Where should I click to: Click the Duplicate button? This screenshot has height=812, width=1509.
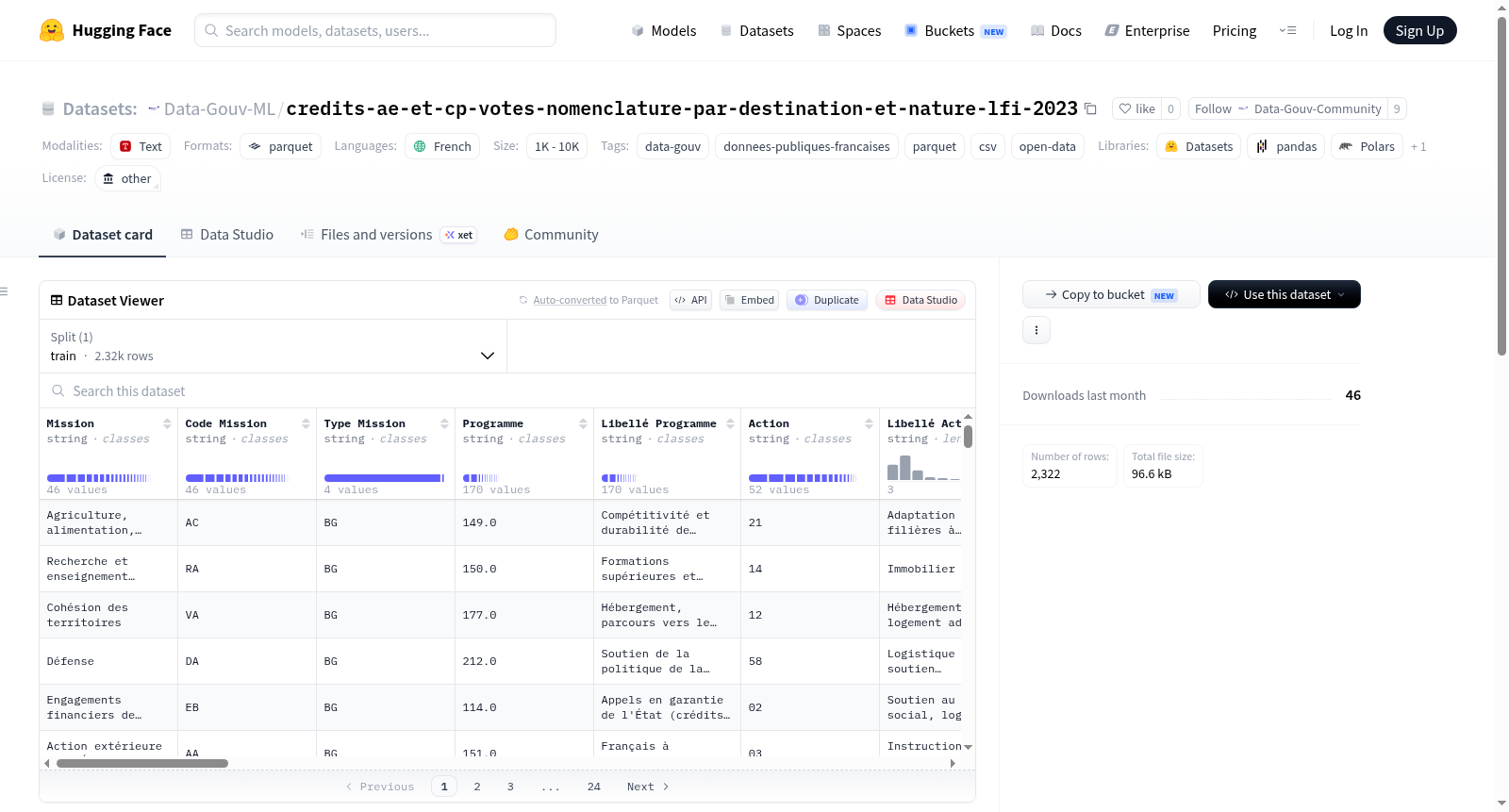coord(827,300)
